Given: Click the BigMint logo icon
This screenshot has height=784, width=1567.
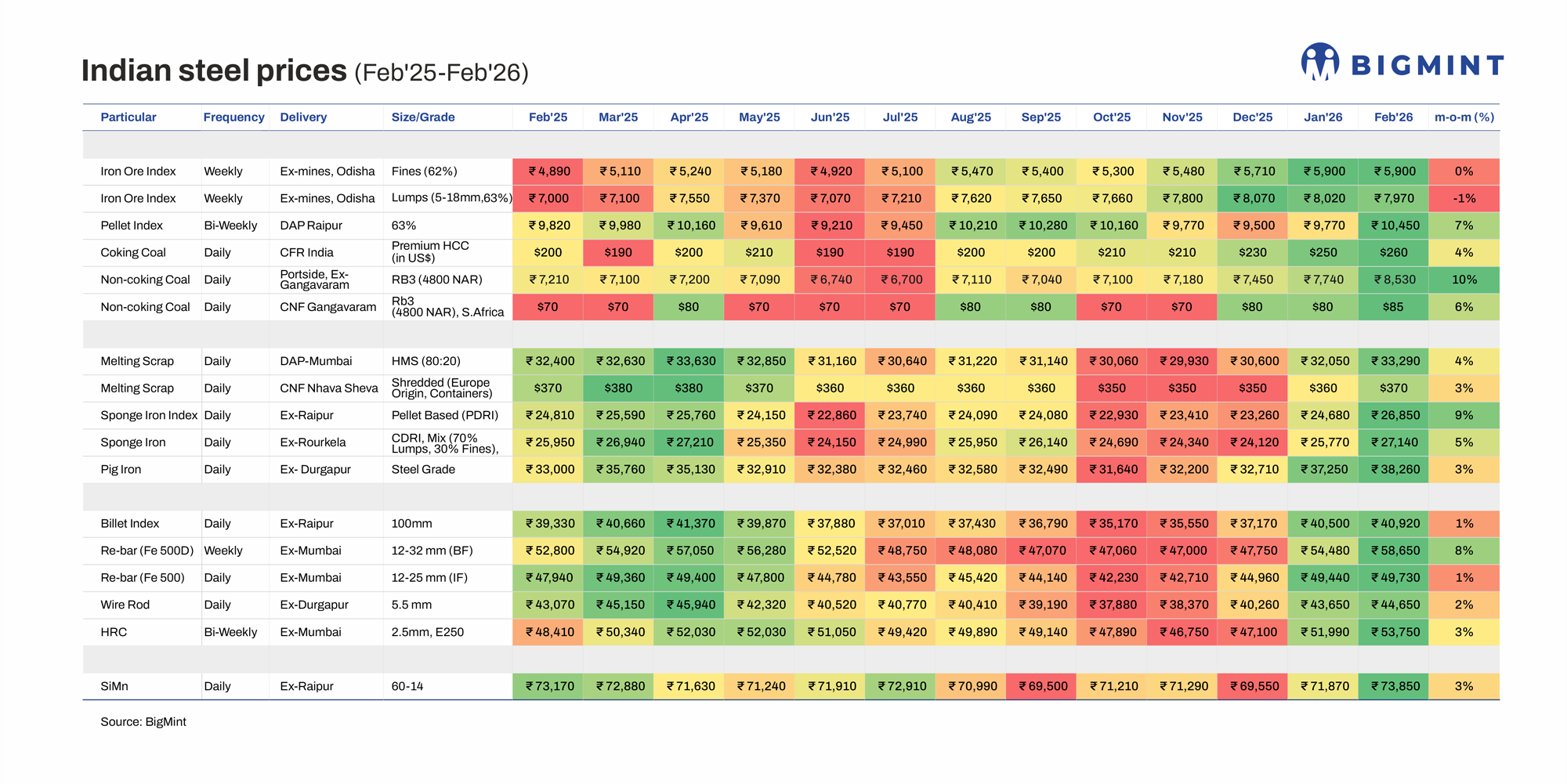Looking at the screenshot, I should tap(1320, 63).
